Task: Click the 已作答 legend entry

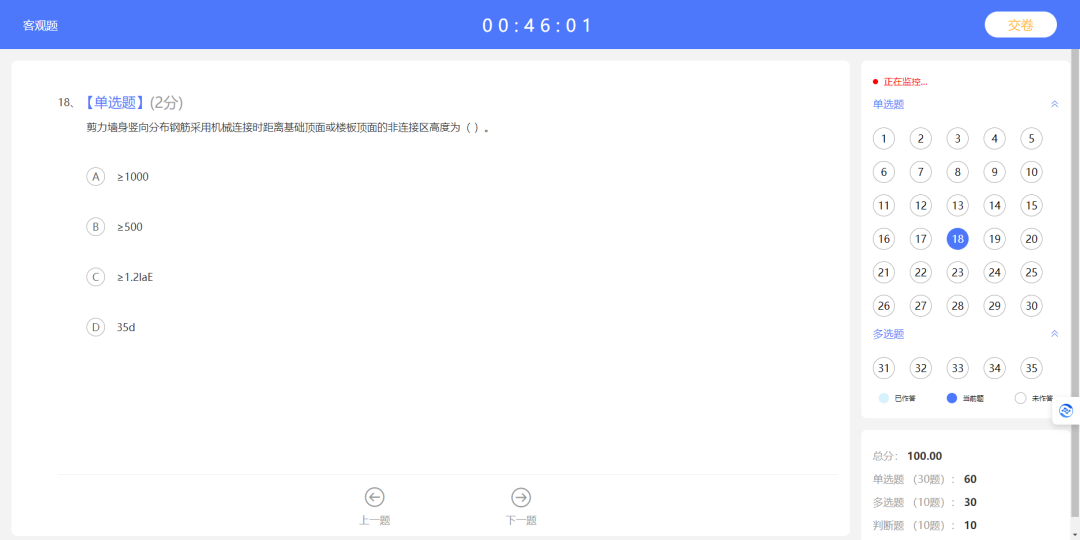Action: (x=897, y=398)
